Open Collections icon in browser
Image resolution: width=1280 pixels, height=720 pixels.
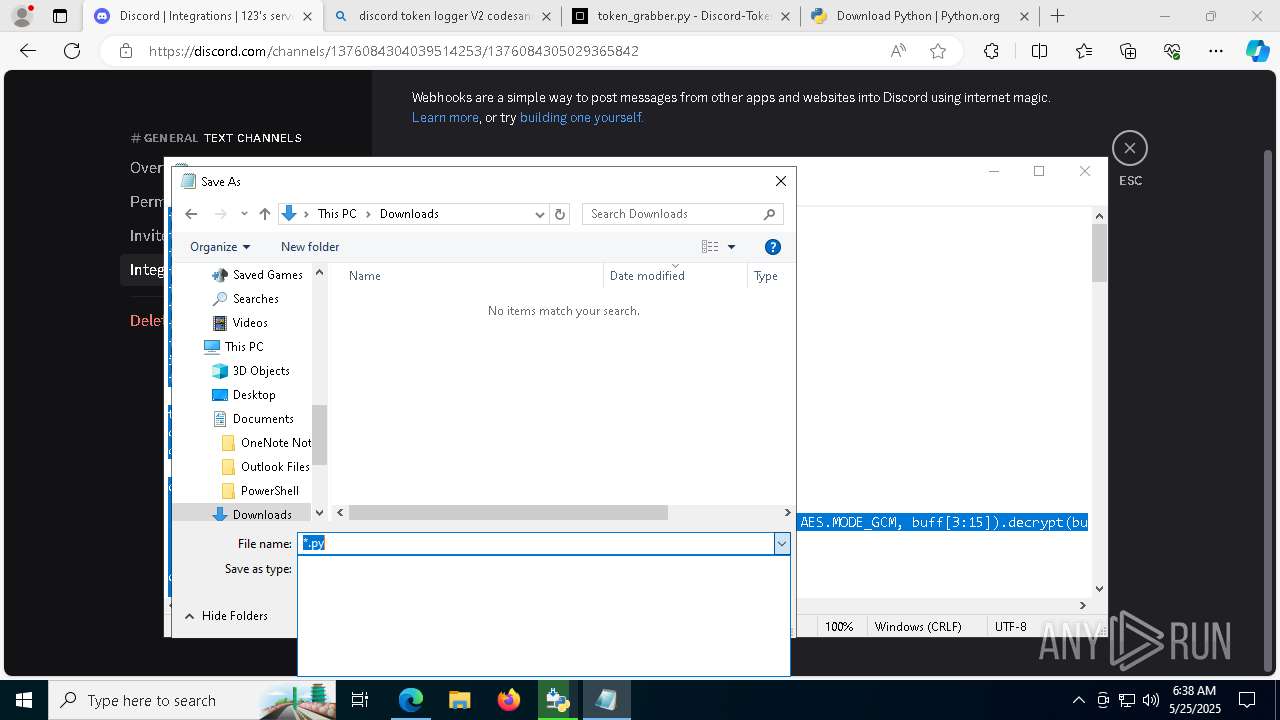pyautogui.click(x=1128, y=51)
